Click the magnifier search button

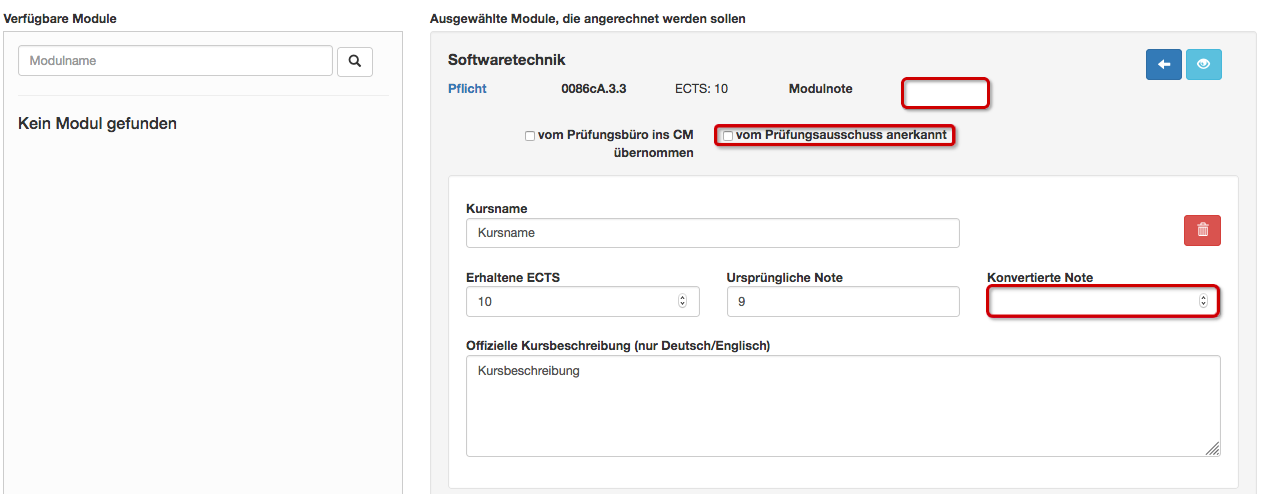355,61
